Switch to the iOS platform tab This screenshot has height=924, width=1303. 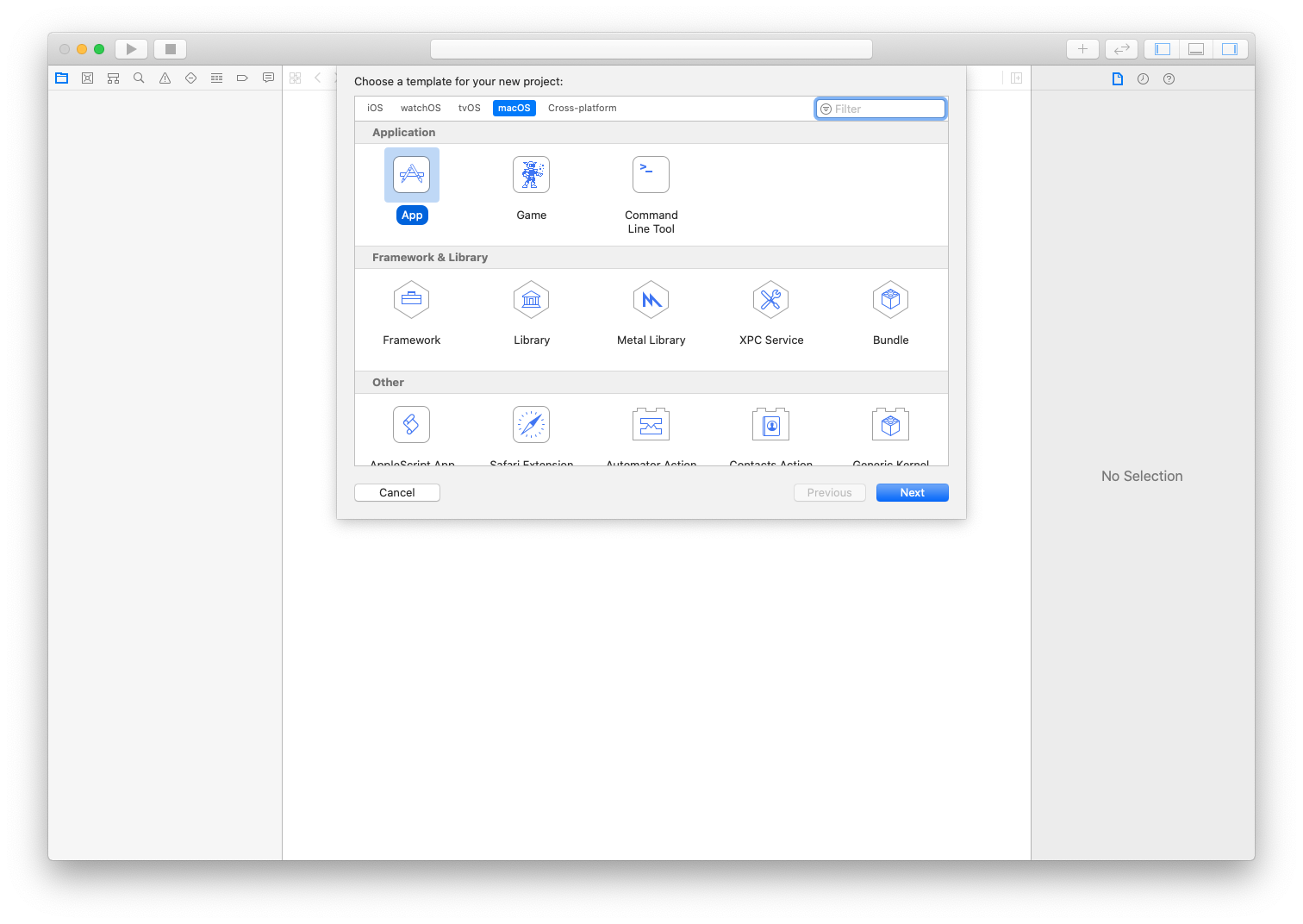pyautogui.click(x=375, y=109)
